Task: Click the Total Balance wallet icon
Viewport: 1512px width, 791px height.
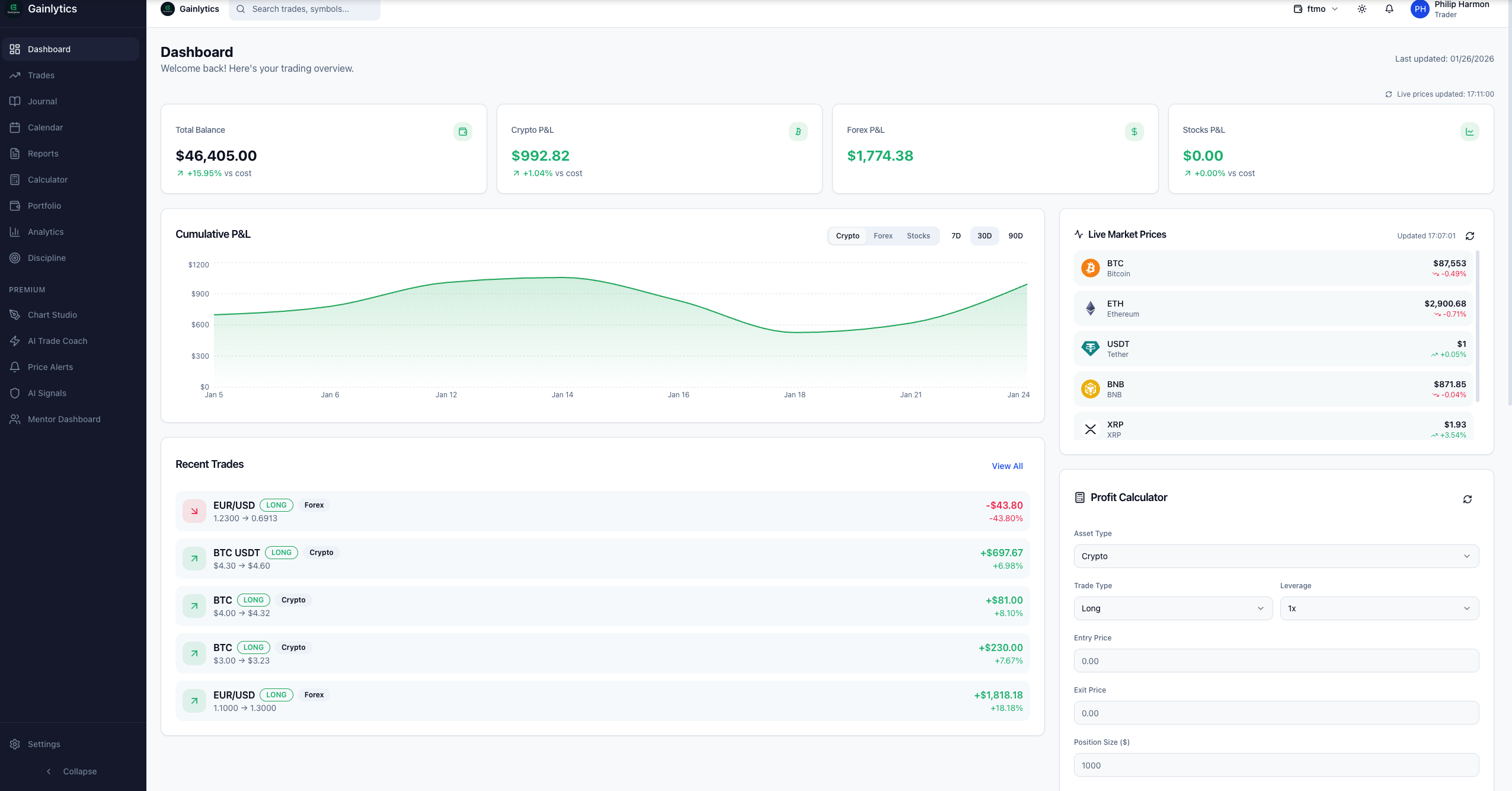Action: point(462,132)
